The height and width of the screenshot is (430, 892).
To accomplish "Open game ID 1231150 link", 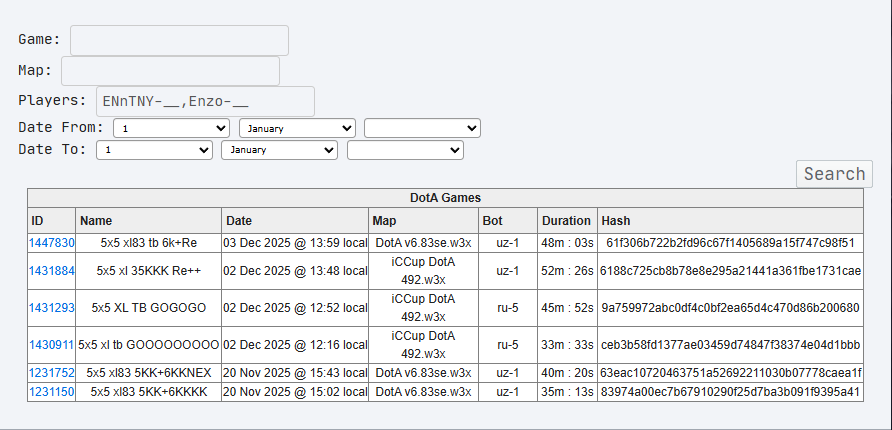I will tap(52, 392).
